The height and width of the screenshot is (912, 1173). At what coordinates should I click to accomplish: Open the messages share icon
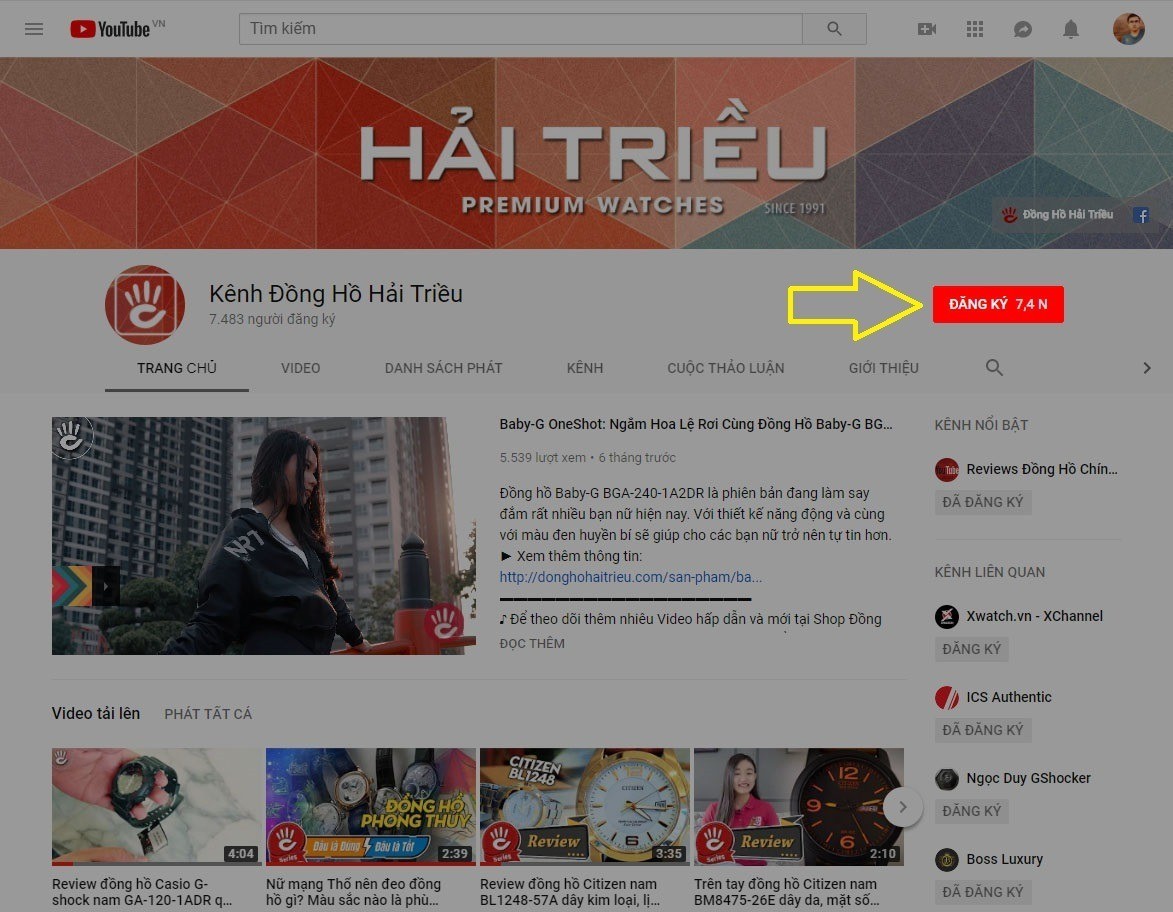click(x=1023, y=29)
